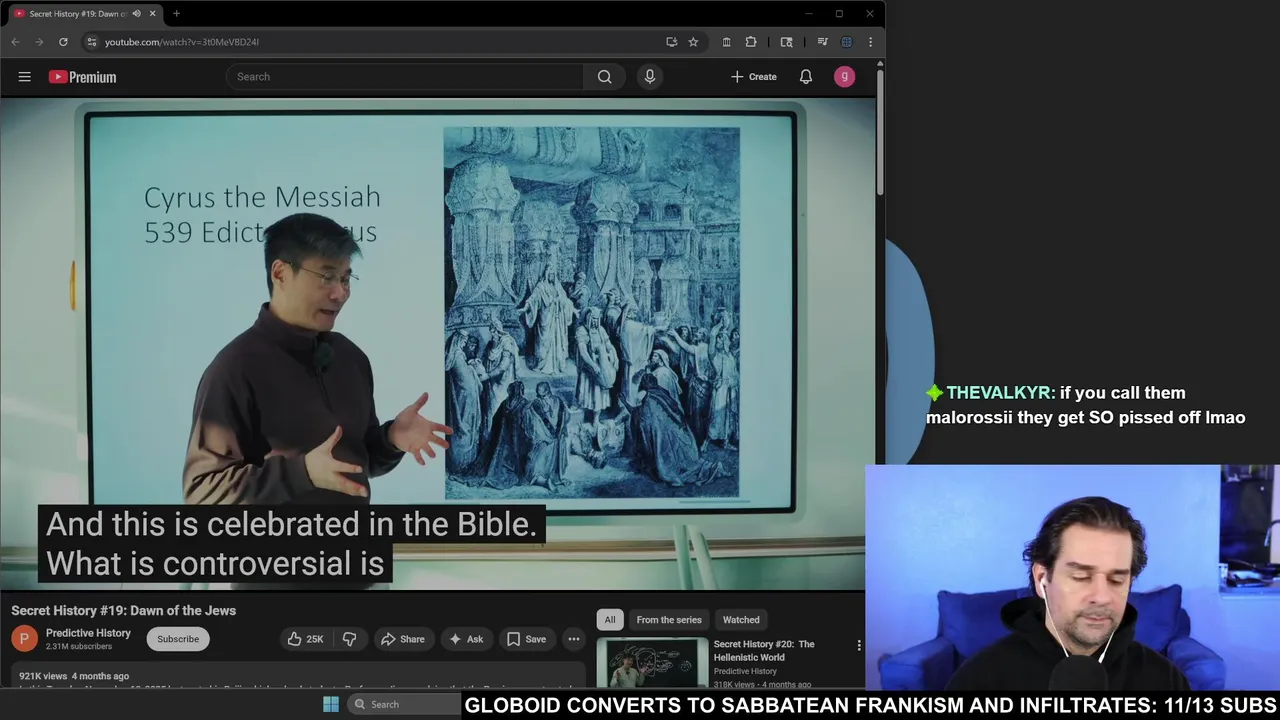Open the YouTube hamburger guide menu
This screenshot has width=1280, height=720.
coord(25,77)
